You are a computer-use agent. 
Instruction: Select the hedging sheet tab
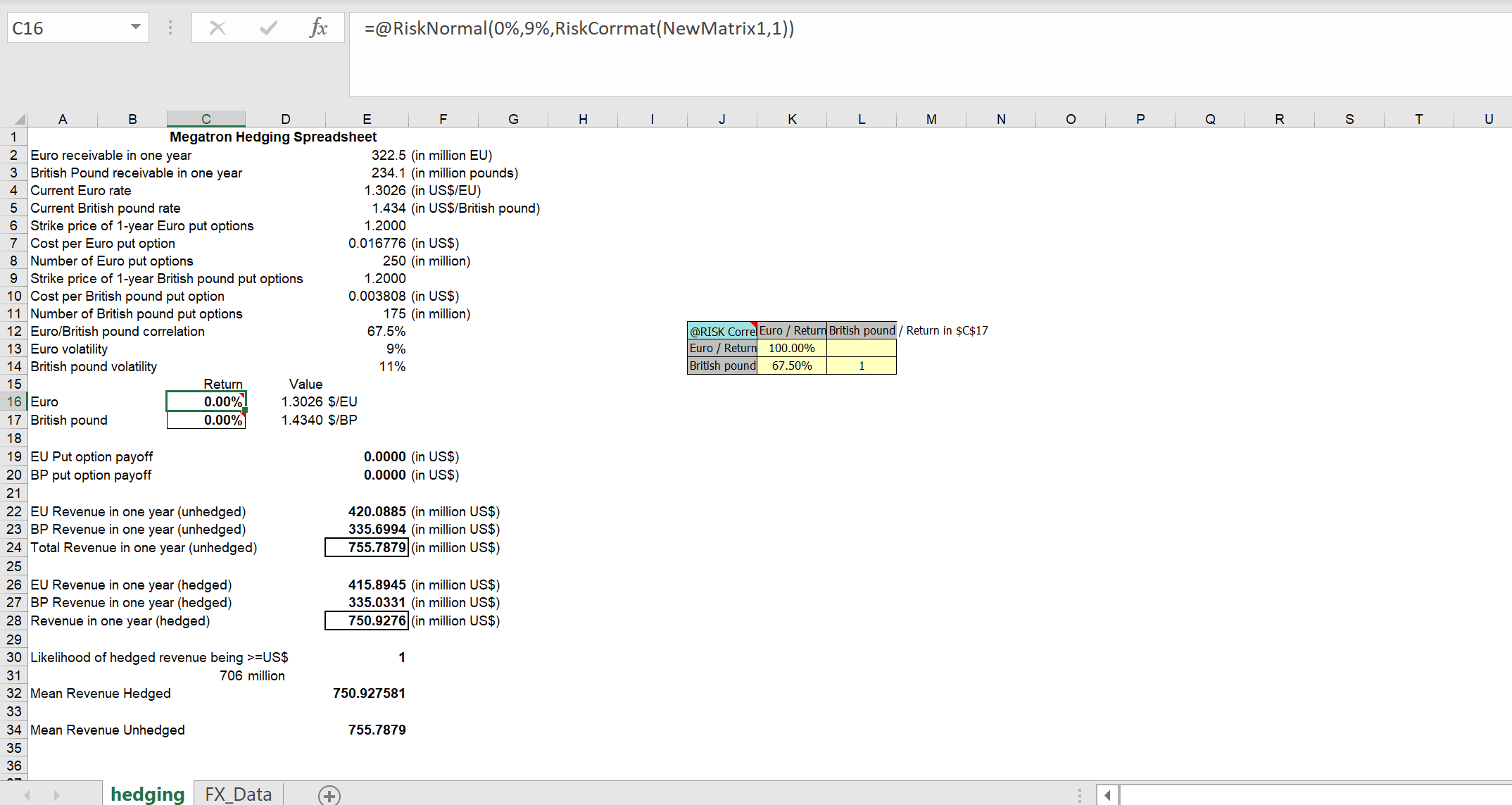pyautogui.click(x=147, y=794)
